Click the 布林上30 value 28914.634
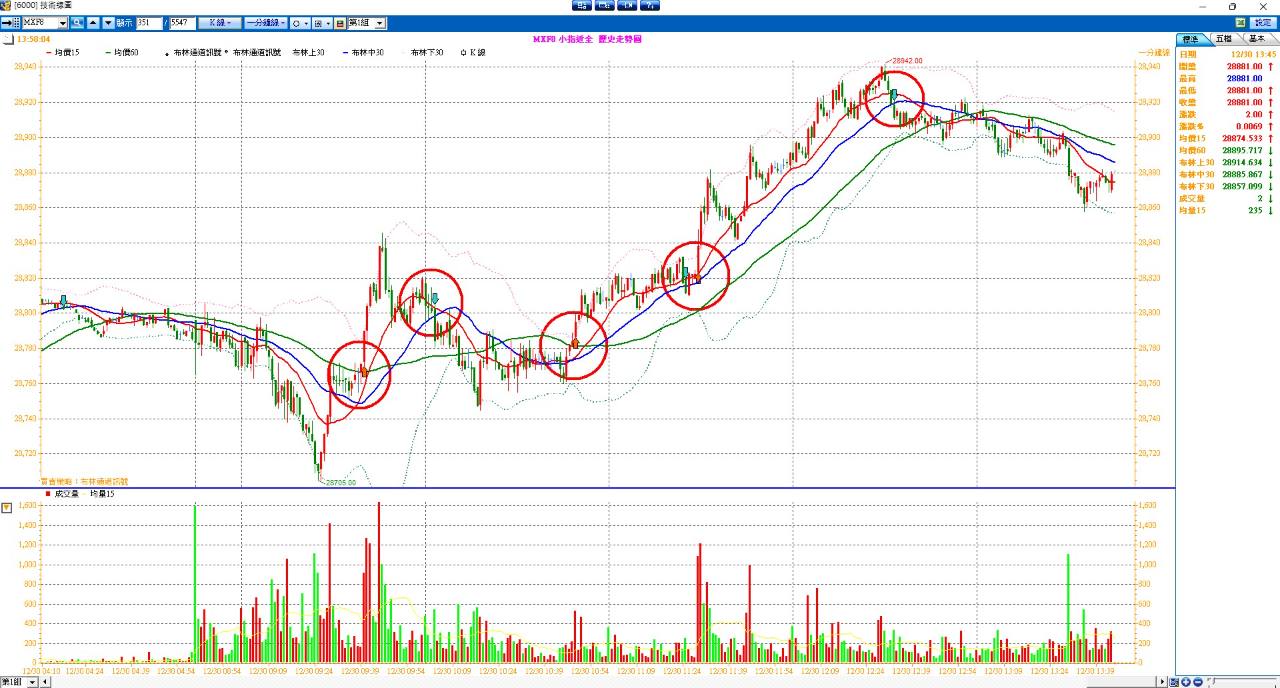 (1242, 162)
